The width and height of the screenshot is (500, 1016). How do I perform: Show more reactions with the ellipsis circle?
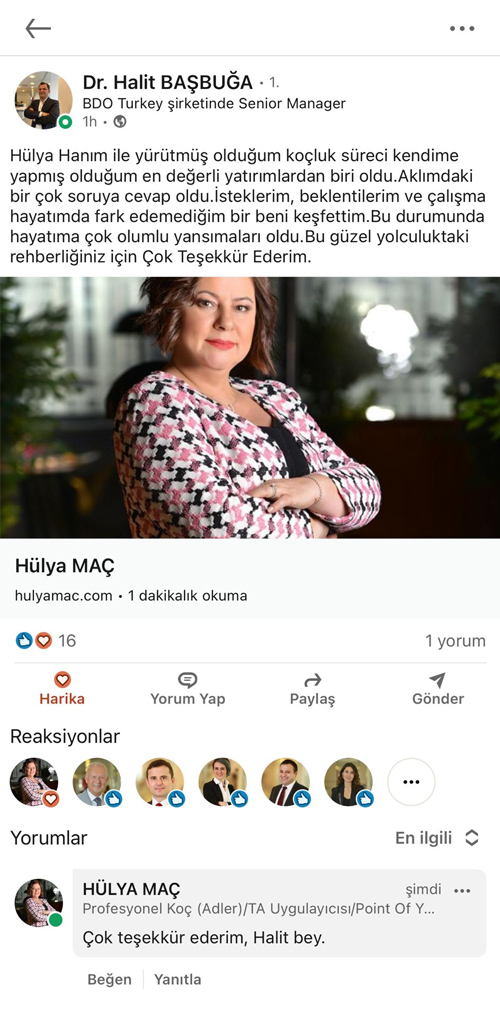411,782
